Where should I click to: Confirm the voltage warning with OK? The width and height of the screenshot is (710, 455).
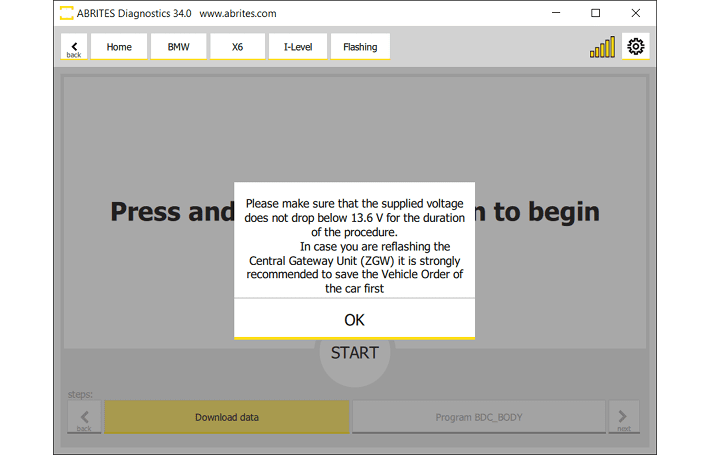(354, 320)
